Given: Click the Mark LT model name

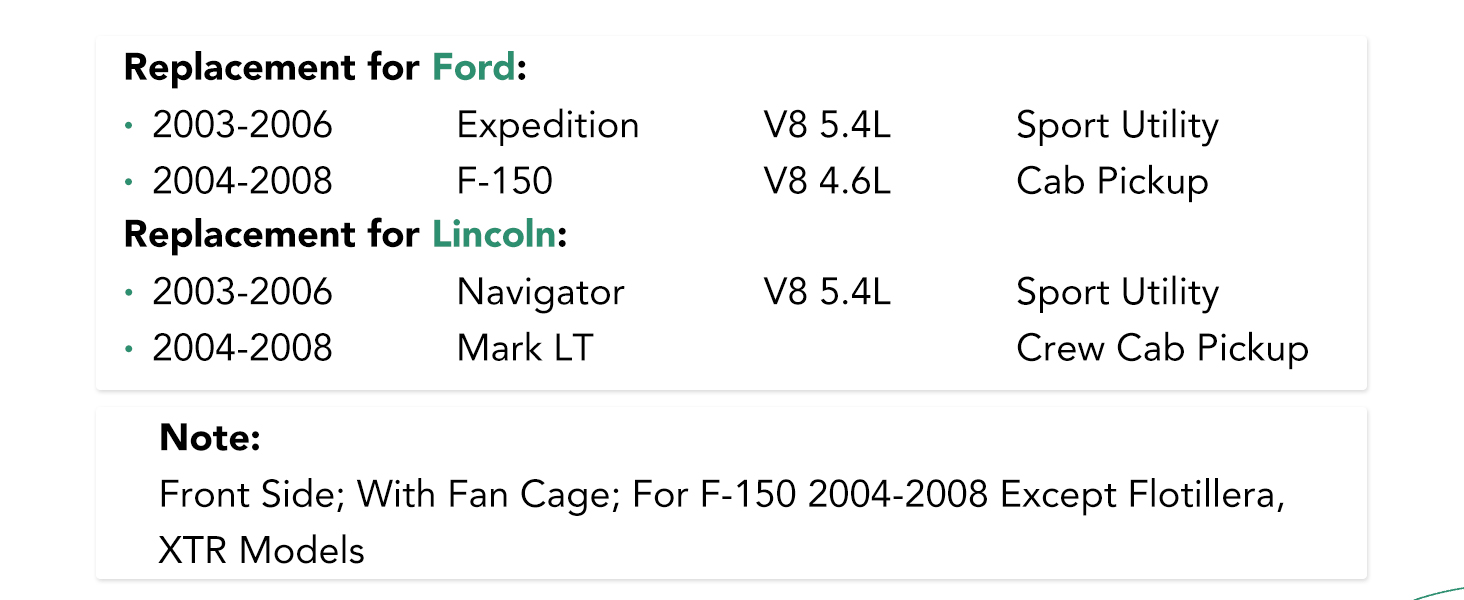Looking at the screenshot, I should click(525, 348).
